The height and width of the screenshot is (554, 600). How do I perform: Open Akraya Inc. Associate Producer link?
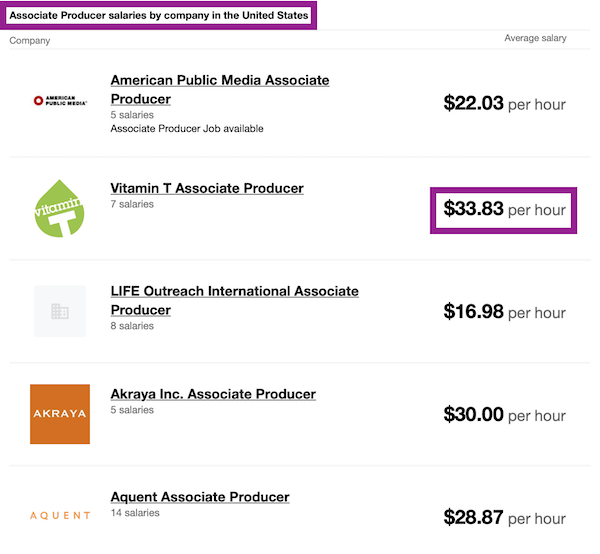[x=213, y=394]
